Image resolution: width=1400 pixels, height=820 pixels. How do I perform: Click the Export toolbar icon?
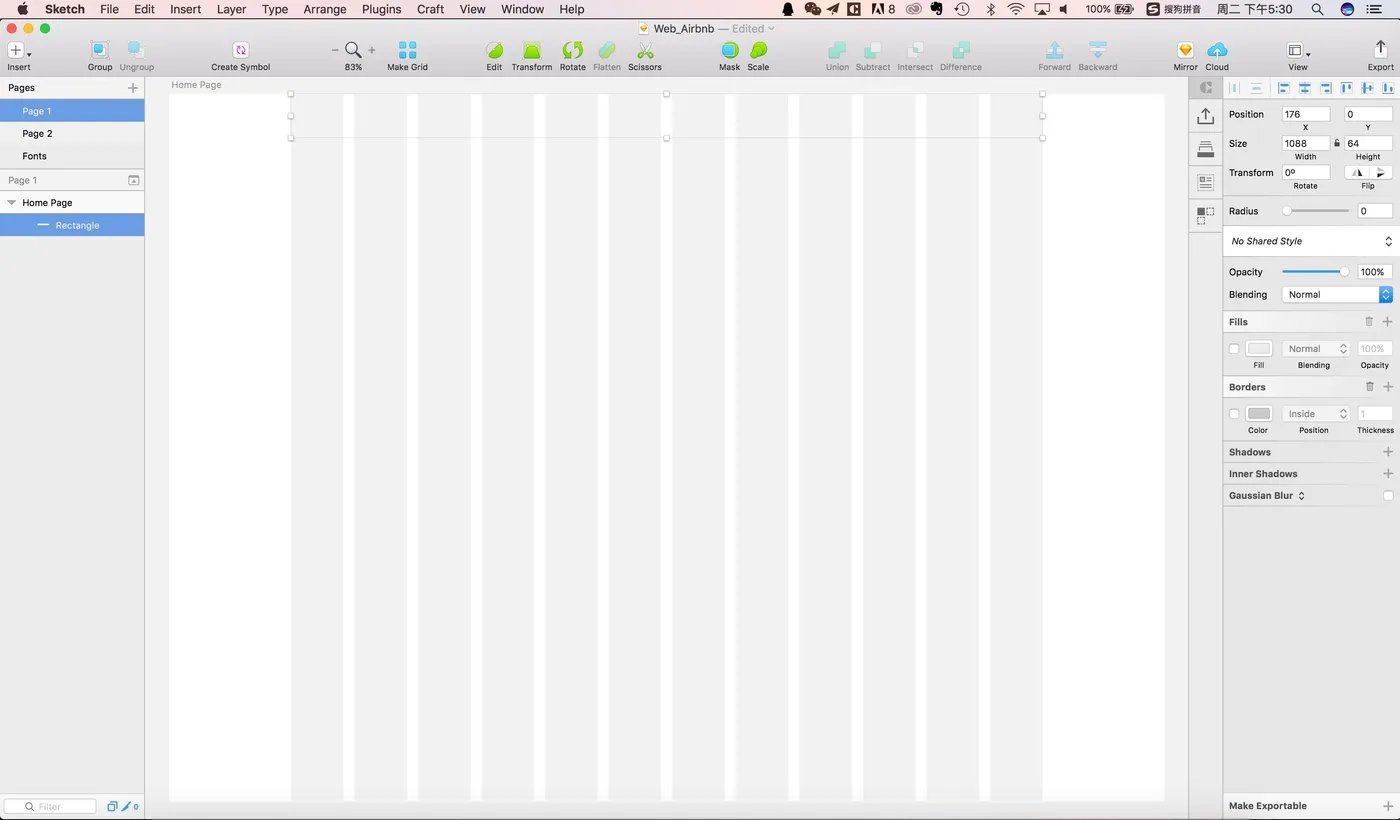coord(1381,50)
